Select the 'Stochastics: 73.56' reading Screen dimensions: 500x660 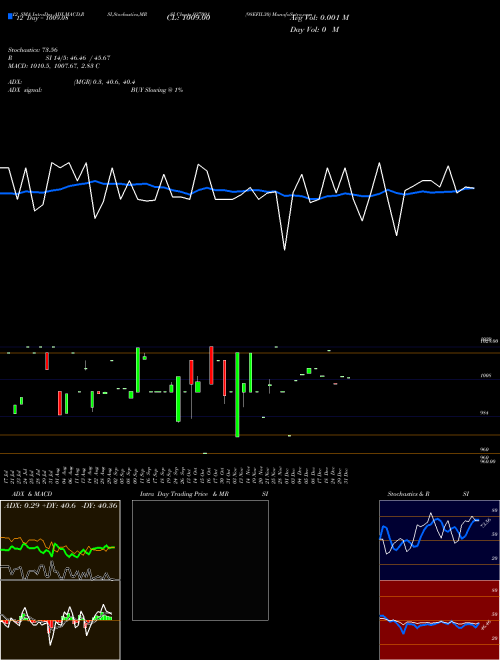pyautogui.click(x=32, y=50)
